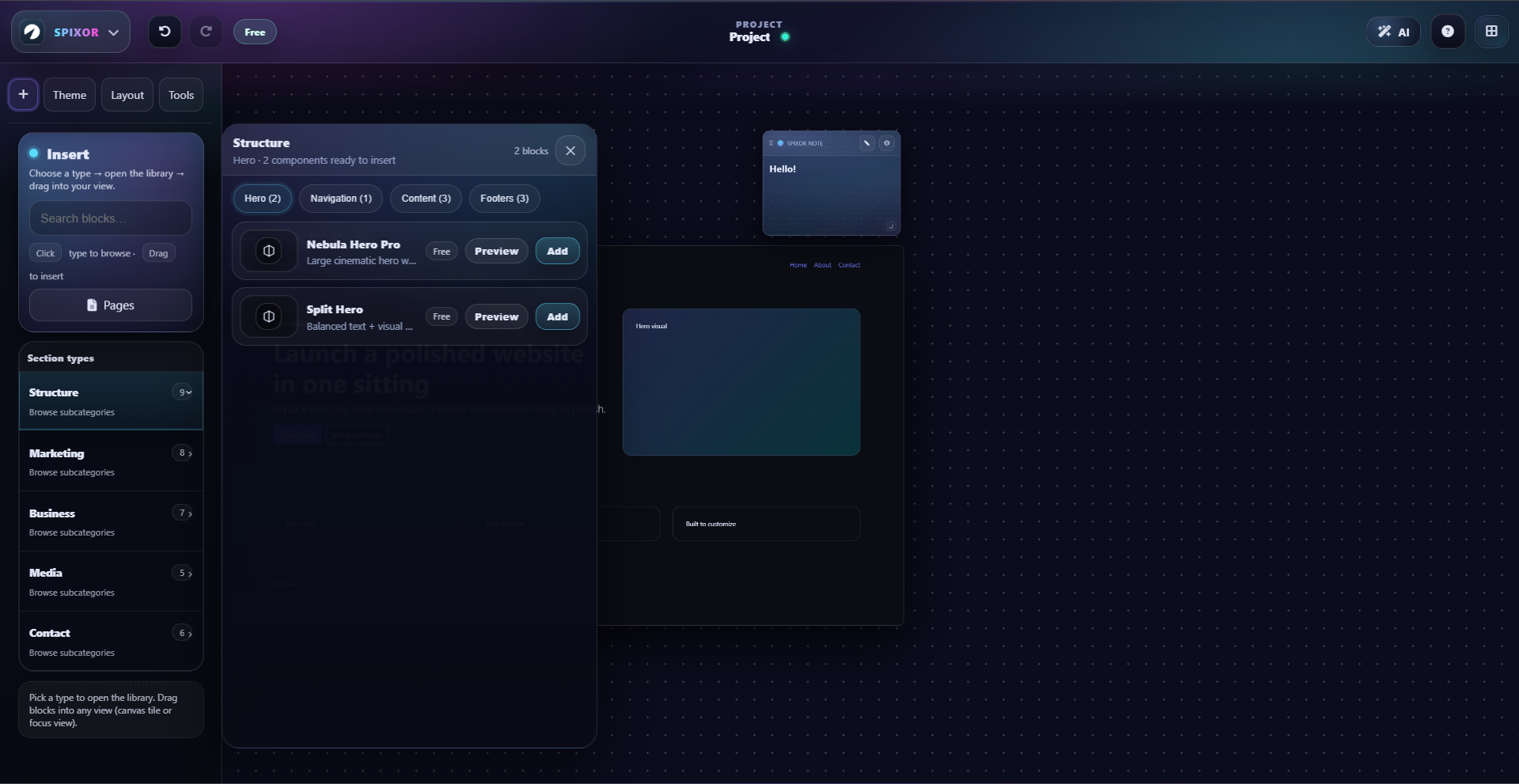1519x784 pixels.
Task: Open the AI assistant
Action: coord(1394,32)
